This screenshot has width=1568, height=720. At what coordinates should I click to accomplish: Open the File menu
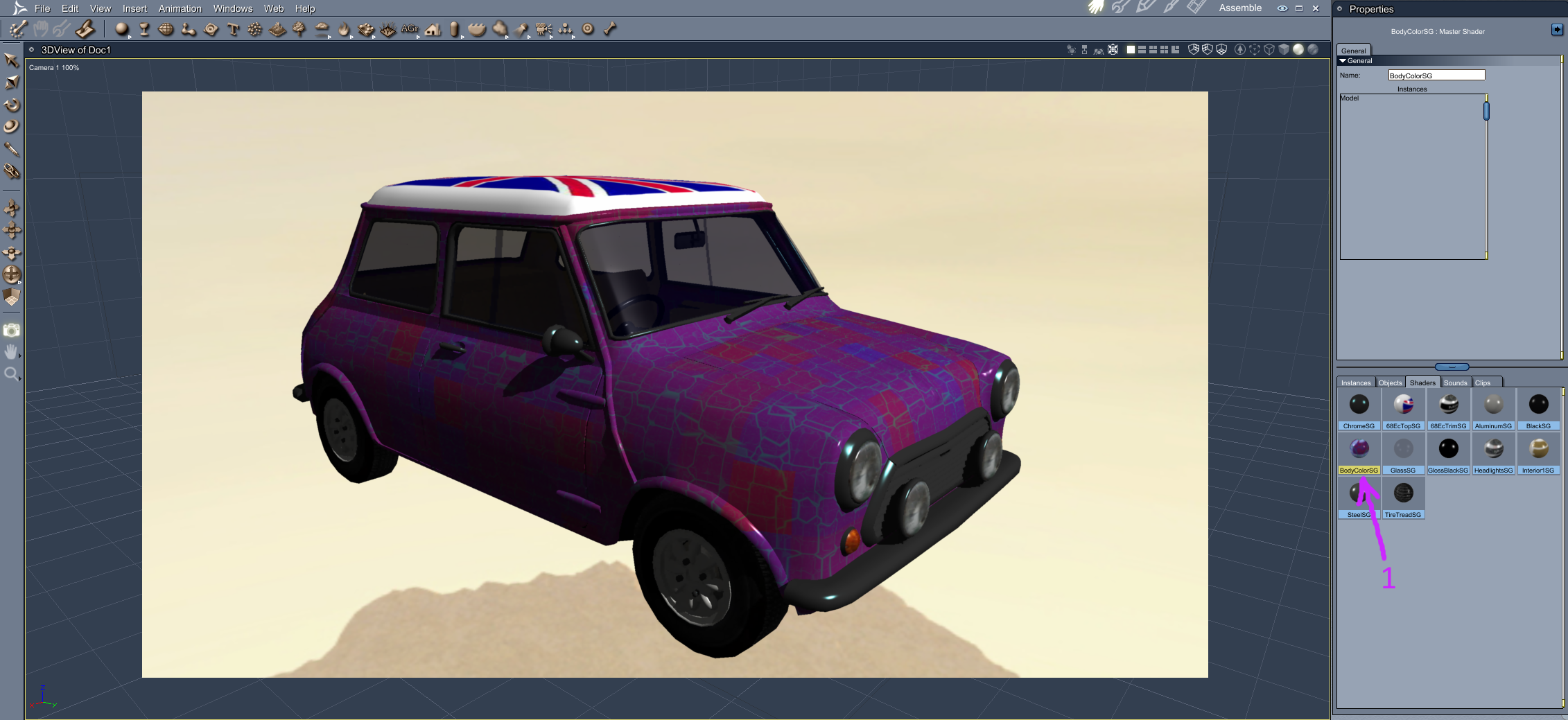click(42, 8)
